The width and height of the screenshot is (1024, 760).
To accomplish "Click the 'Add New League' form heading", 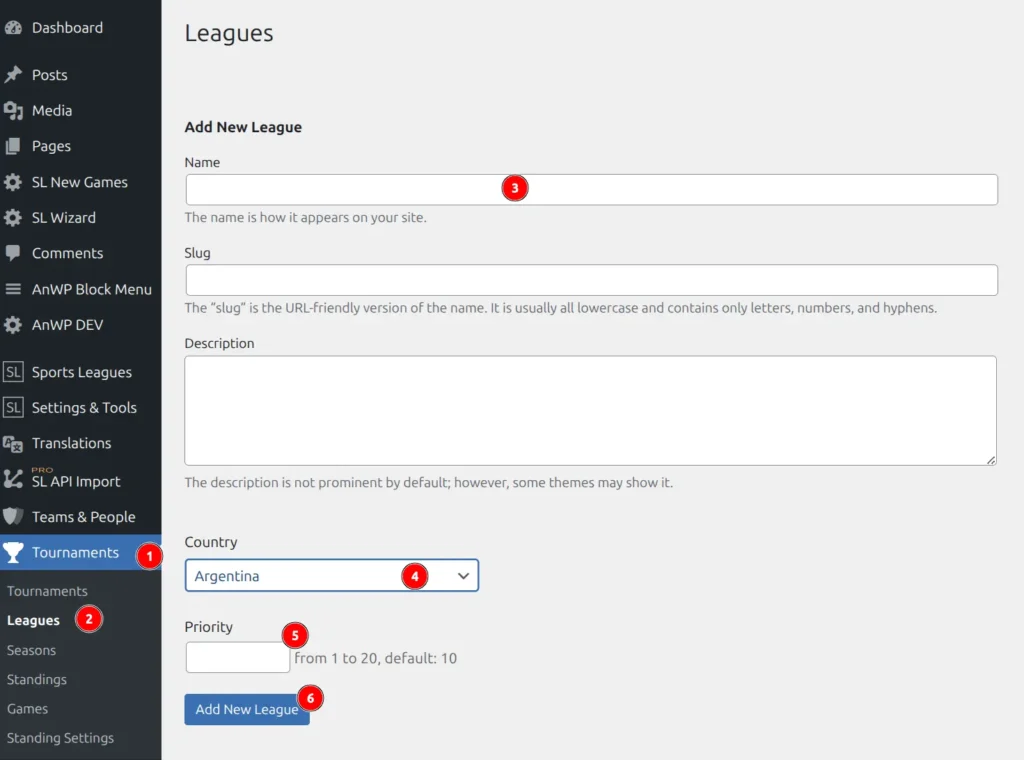I will point(243,127).
